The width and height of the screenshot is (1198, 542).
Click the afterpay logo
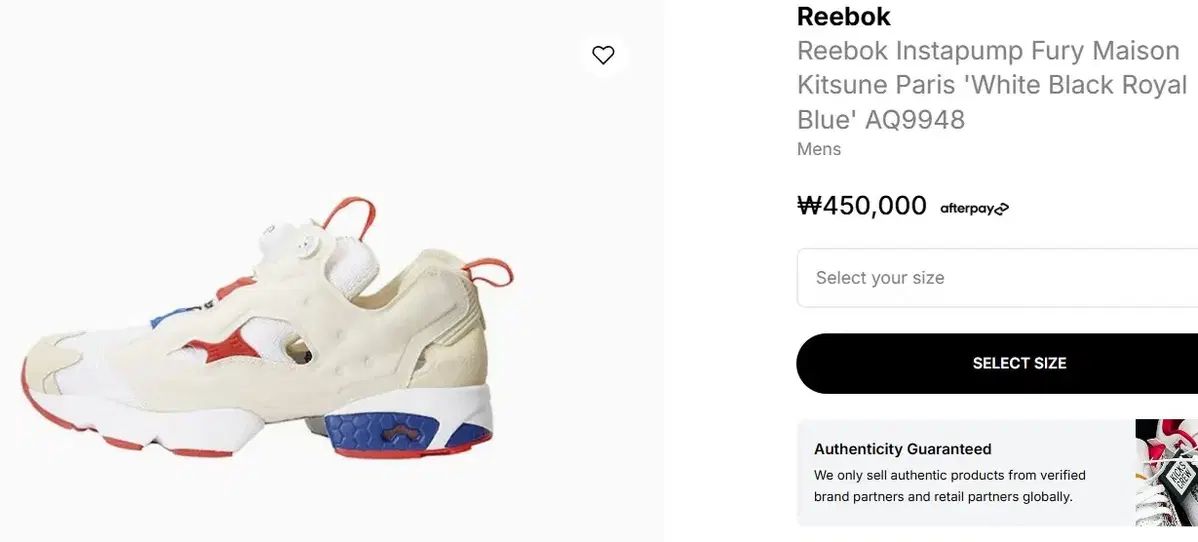(x=974, y=208)
